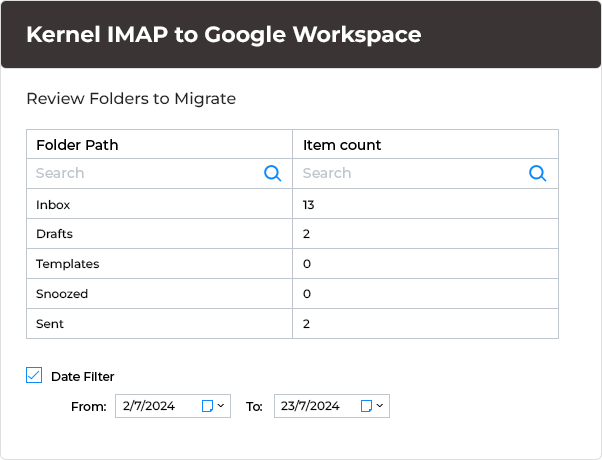Click the Templates item count 0
Image resolution: width=602 pixels, height=460 pixels.
point(307,264)
